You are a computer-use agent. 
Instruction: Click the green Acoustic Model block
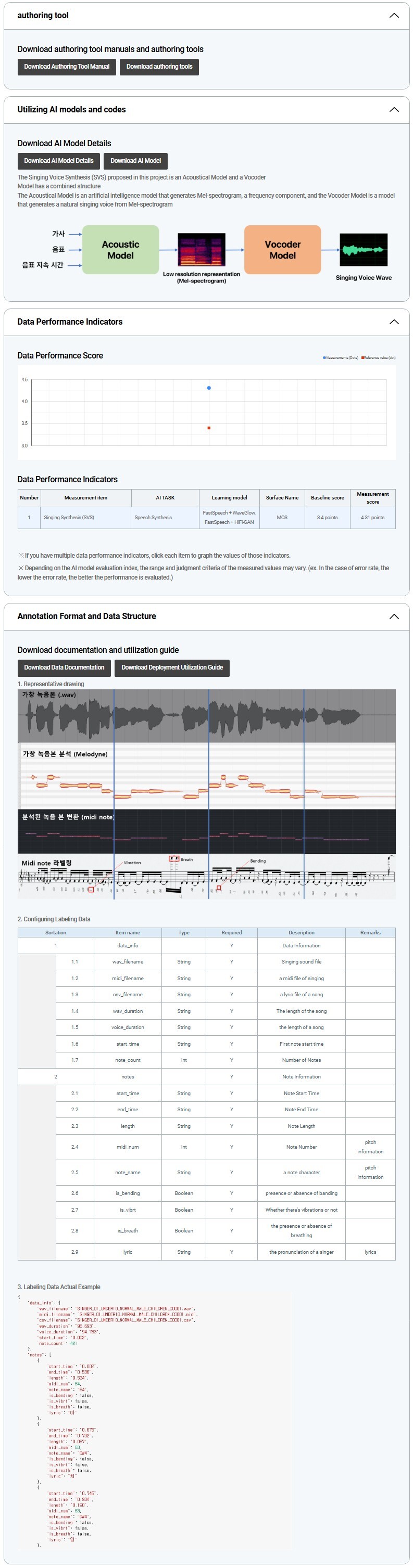[x=121, y=250]
